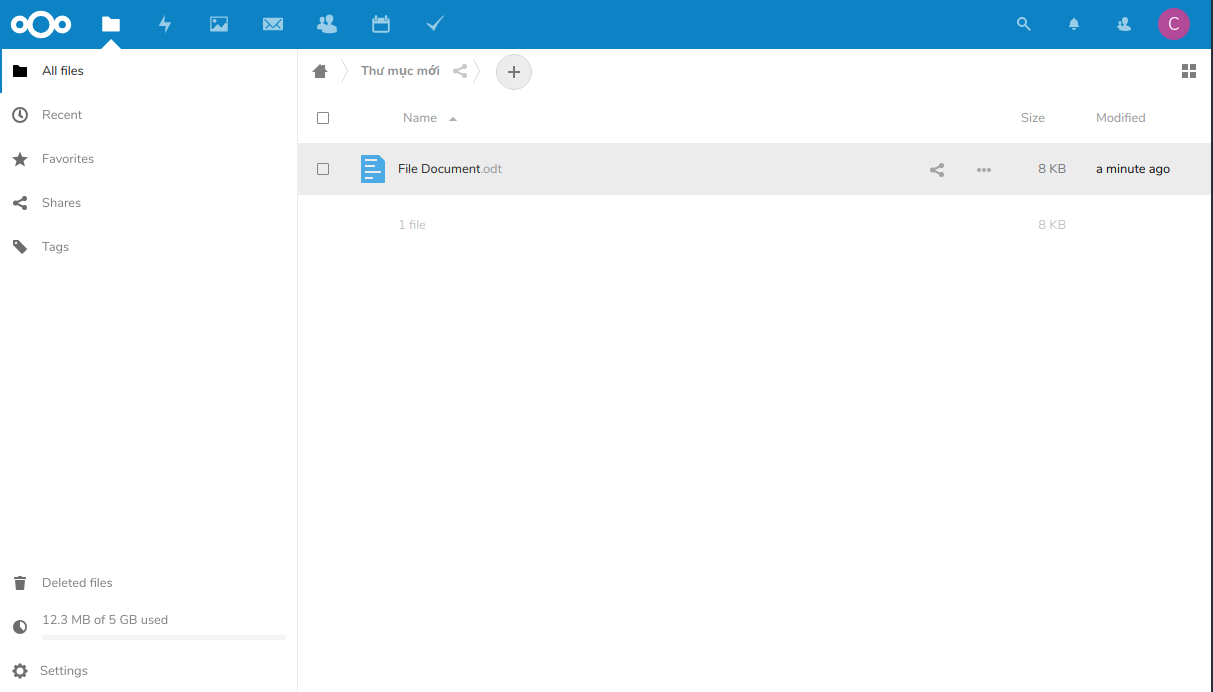
Task: Click the storage usage bar
Action: [x=164, y=637]
